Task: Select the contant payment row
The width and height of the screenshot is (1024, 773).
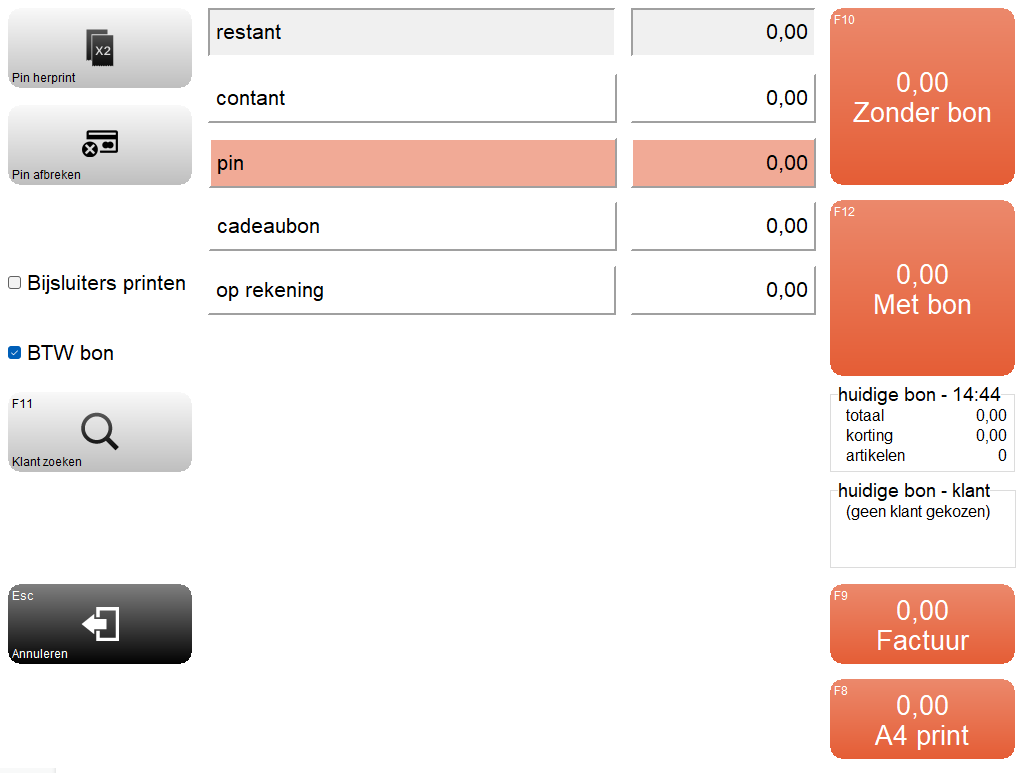Action: (412, 98)
